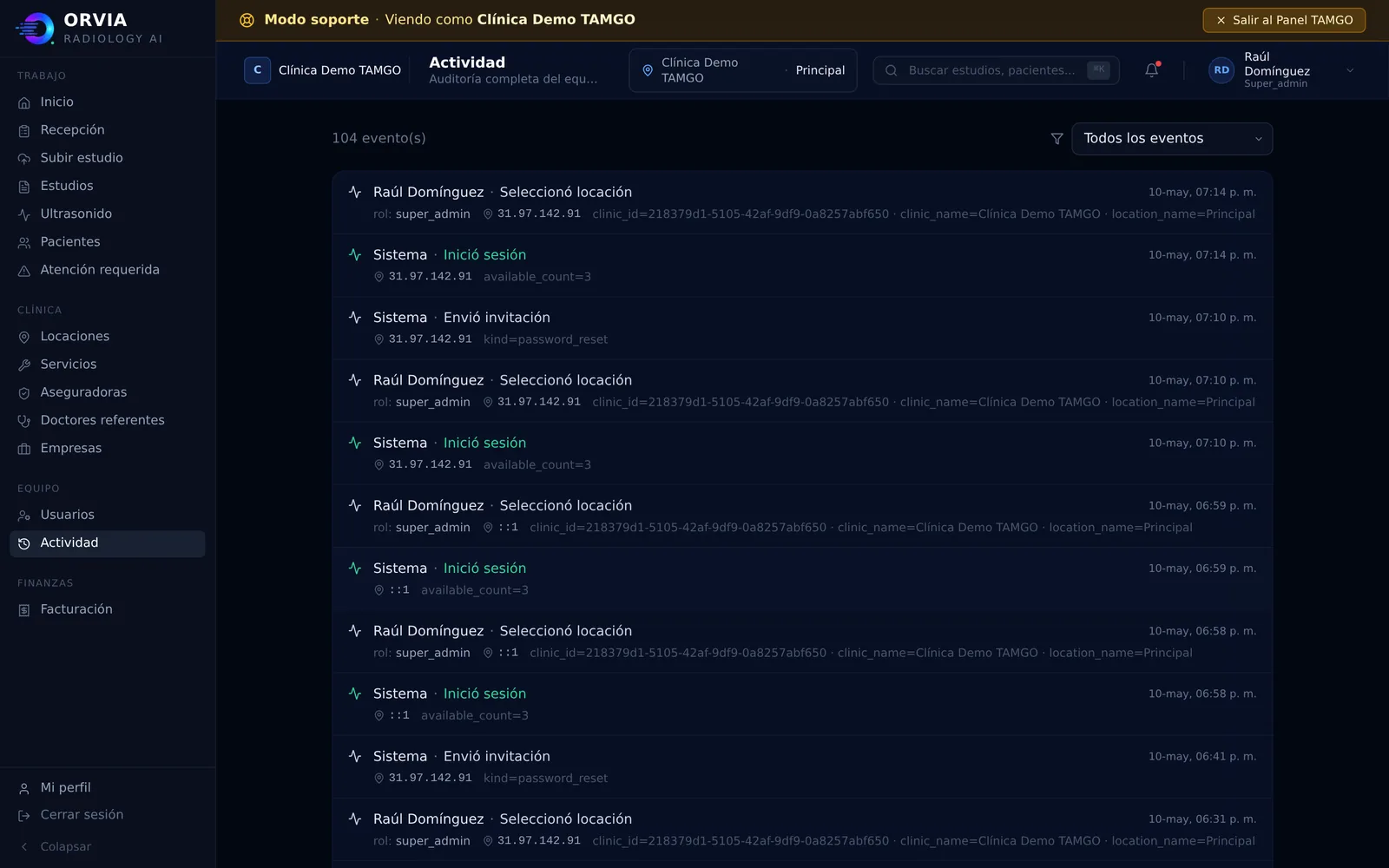Click the activity icon of the 07:10 Envió invitación event
The image size is (1389, 868).
[355, 318]
